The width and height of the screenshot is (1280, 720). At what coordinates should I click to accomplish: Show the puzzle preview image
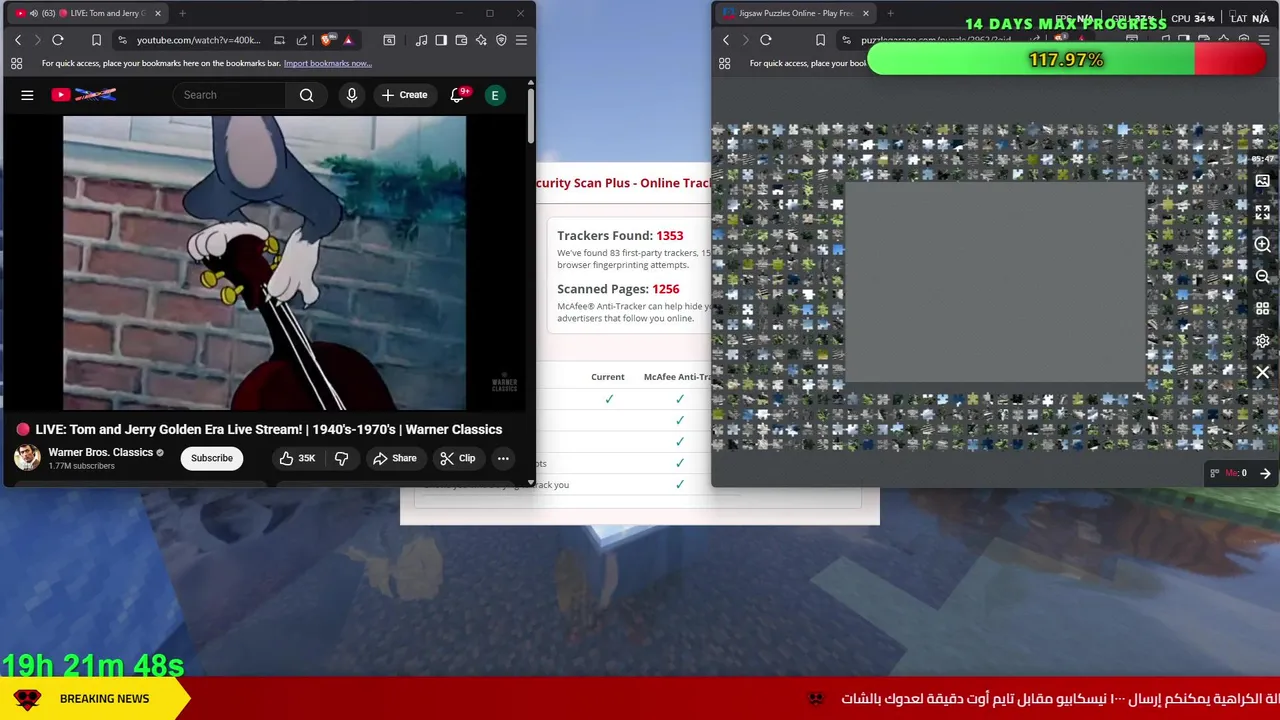[1262, 181]
